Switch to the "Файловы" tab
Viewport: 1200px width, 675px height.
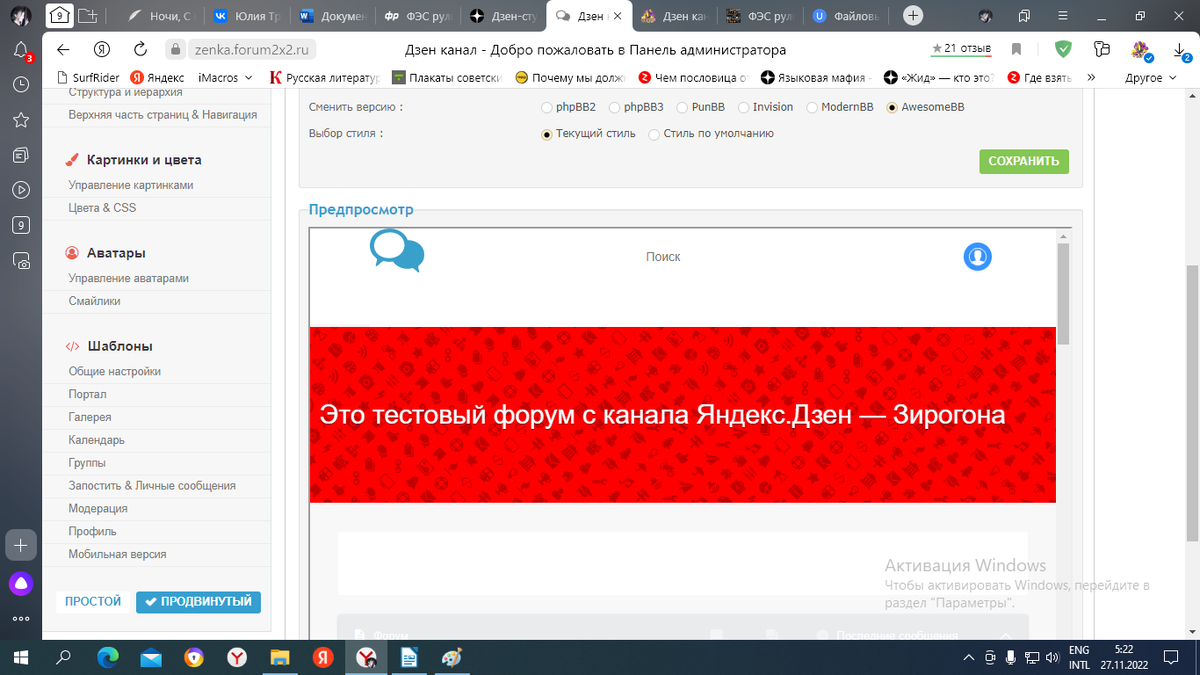tap(848, 15)
